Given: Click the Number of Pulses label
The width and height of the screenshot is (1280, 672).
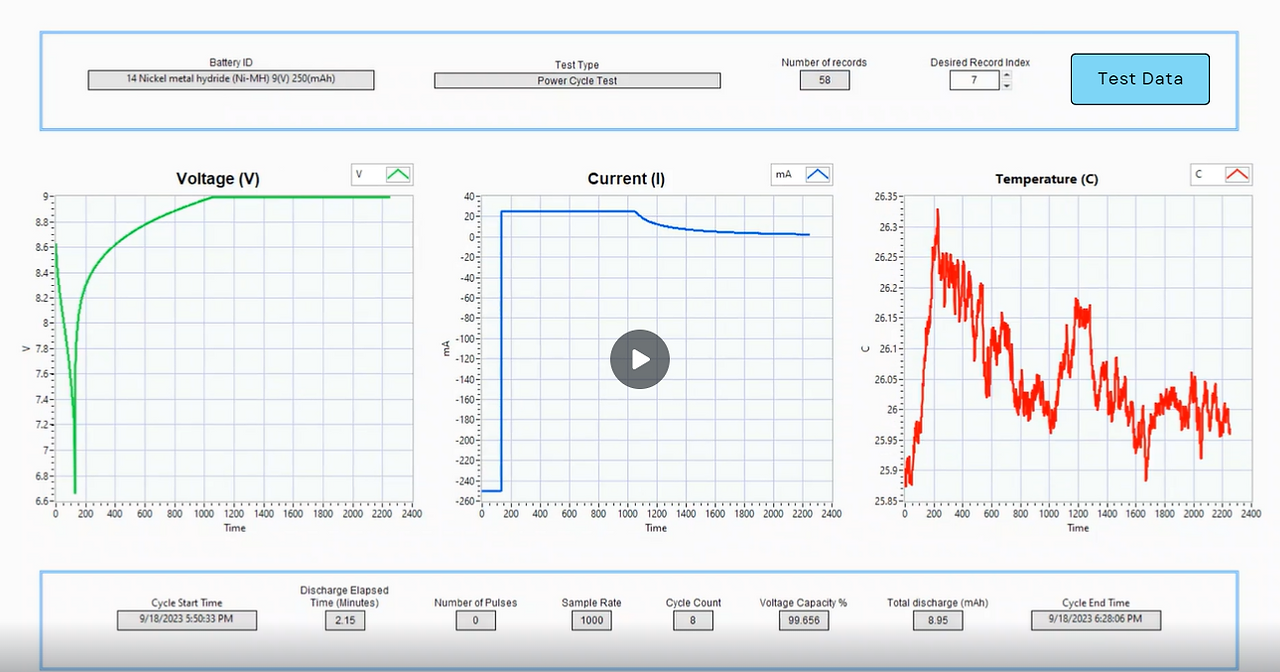Looking at the screenshot, I should 475,603.
